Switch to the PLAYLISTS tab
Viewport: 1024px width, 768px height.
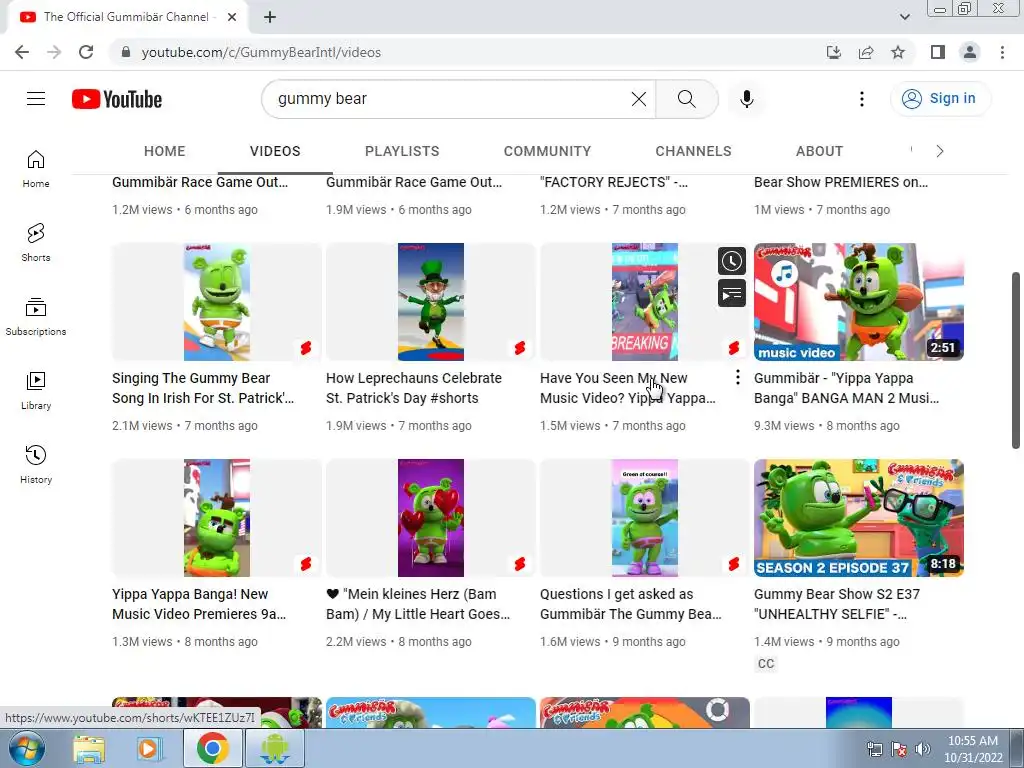click(402, 152)
